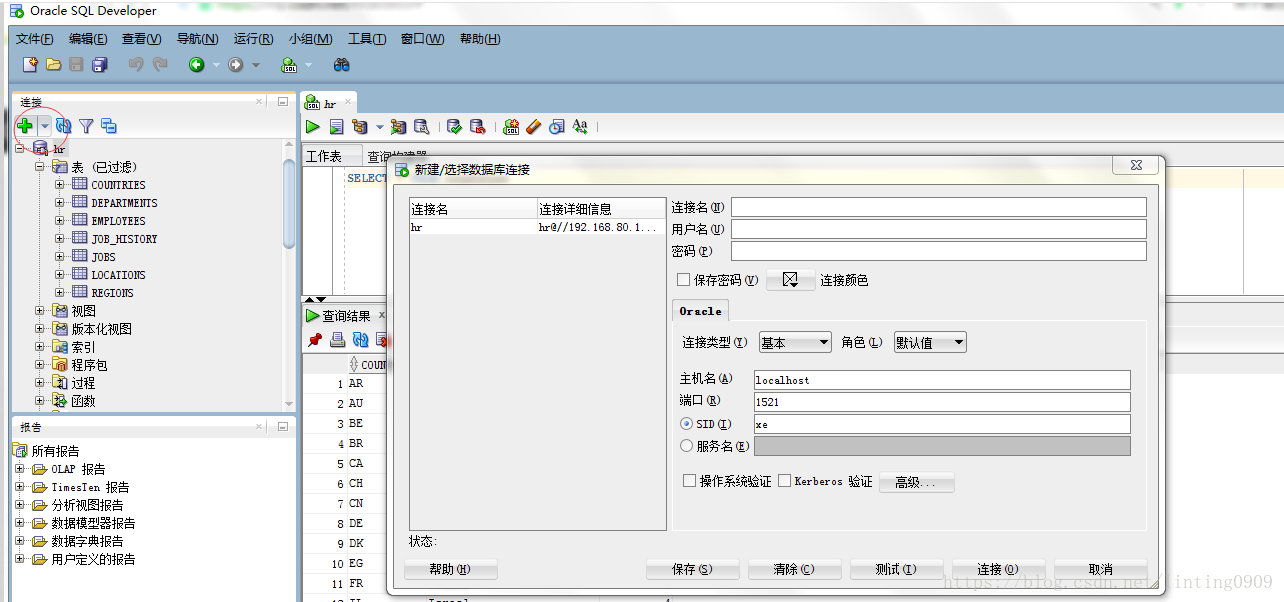Click the Forward navigation arrow icon
The height and width of the screenshot is (602, 1284).
236,65
